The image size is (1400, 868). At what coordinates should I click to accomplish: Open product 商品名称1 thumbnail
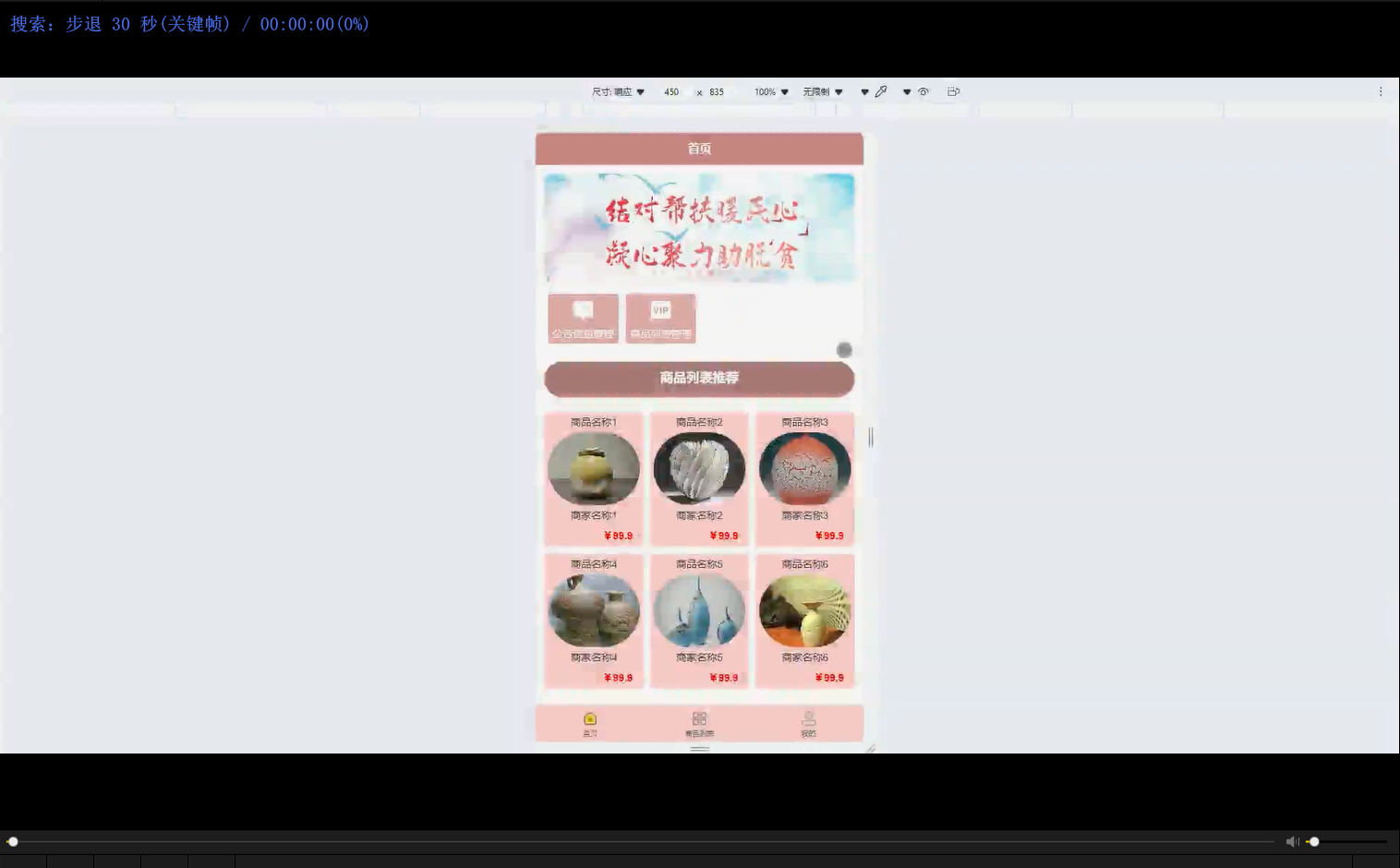pyautogui.click(x=594, y=468)
